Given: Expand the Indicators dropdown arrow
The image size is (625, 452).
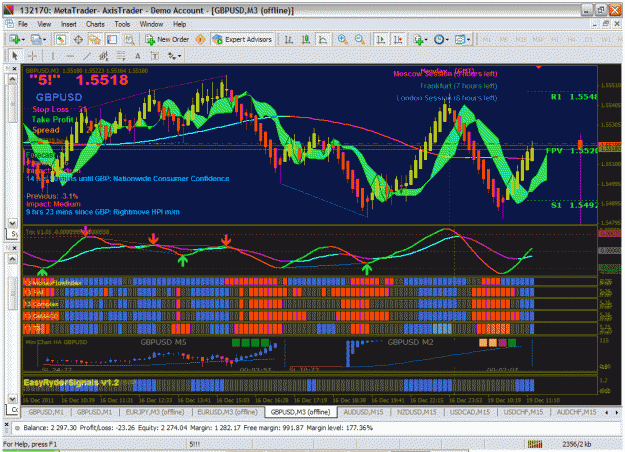Looking at the screenshot, I should pos(426,40).
